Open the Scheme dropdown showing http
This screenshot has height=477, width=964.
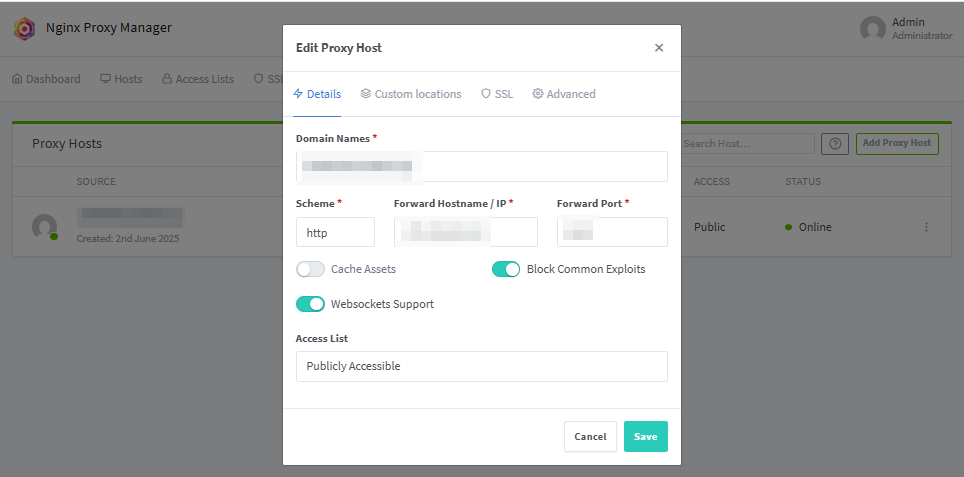(335, 232)
